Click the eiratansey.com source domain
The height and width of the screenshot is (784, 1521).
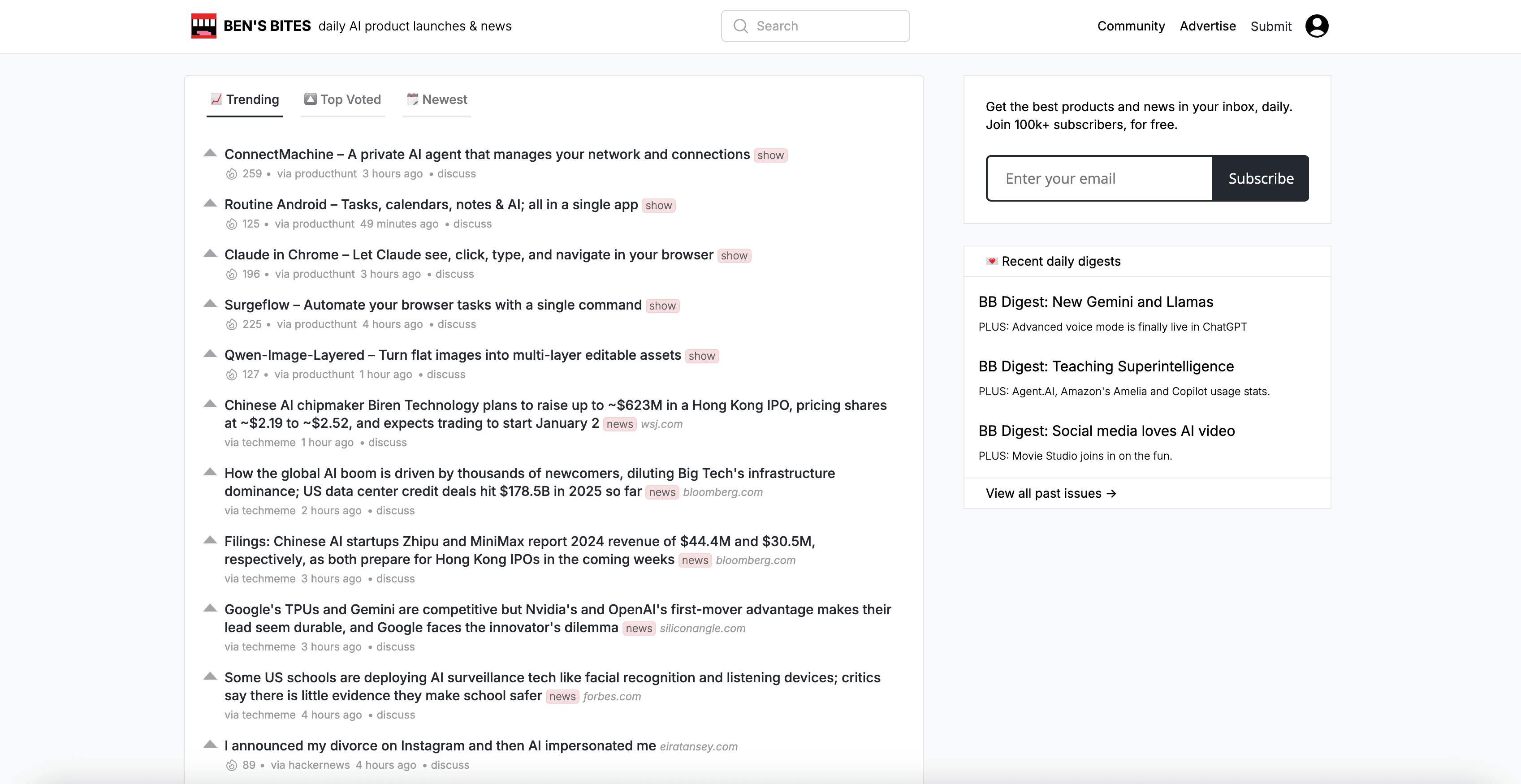tap(699, 746)
